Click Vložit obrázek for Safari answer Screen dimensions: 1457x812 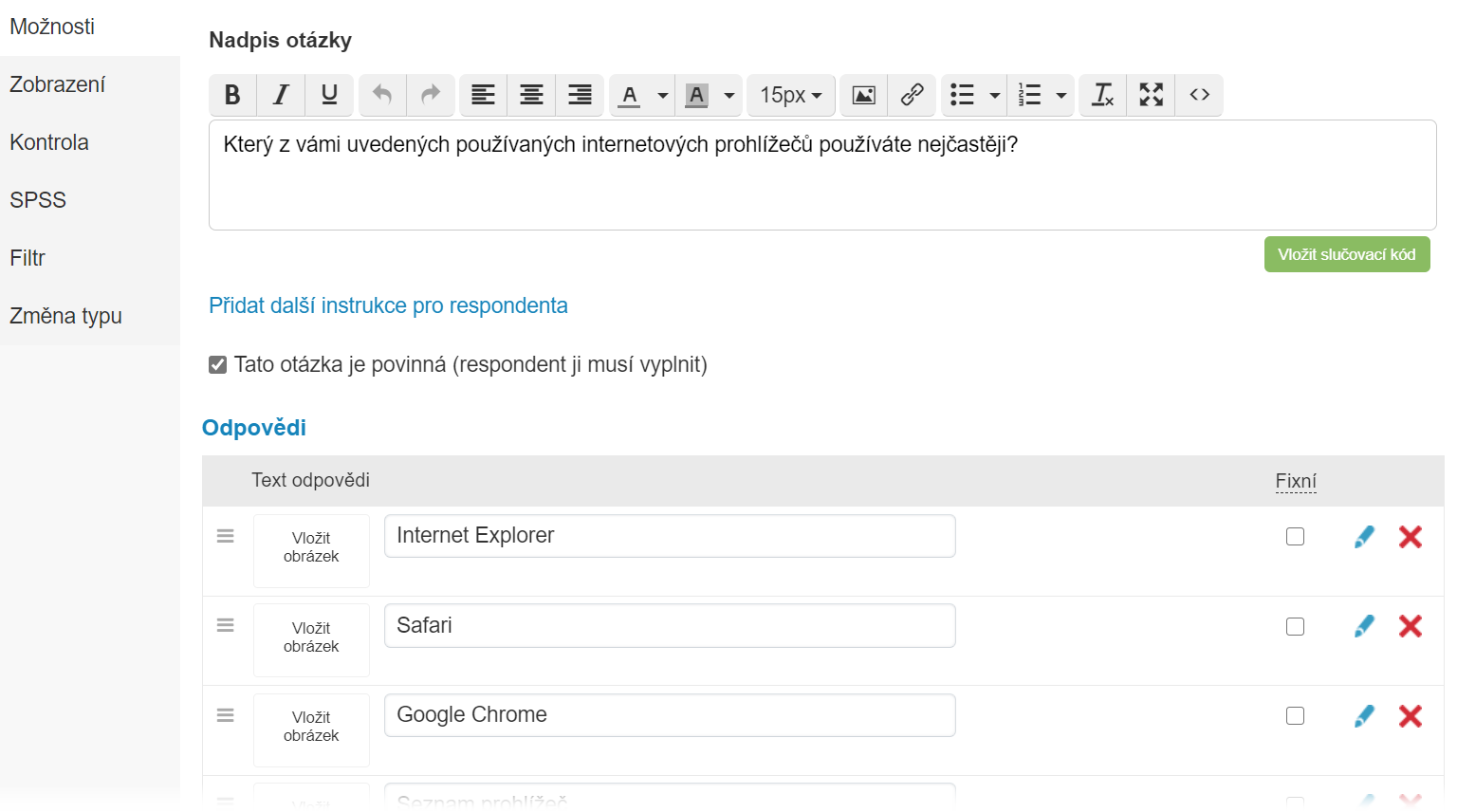click(x=311, y=639)
